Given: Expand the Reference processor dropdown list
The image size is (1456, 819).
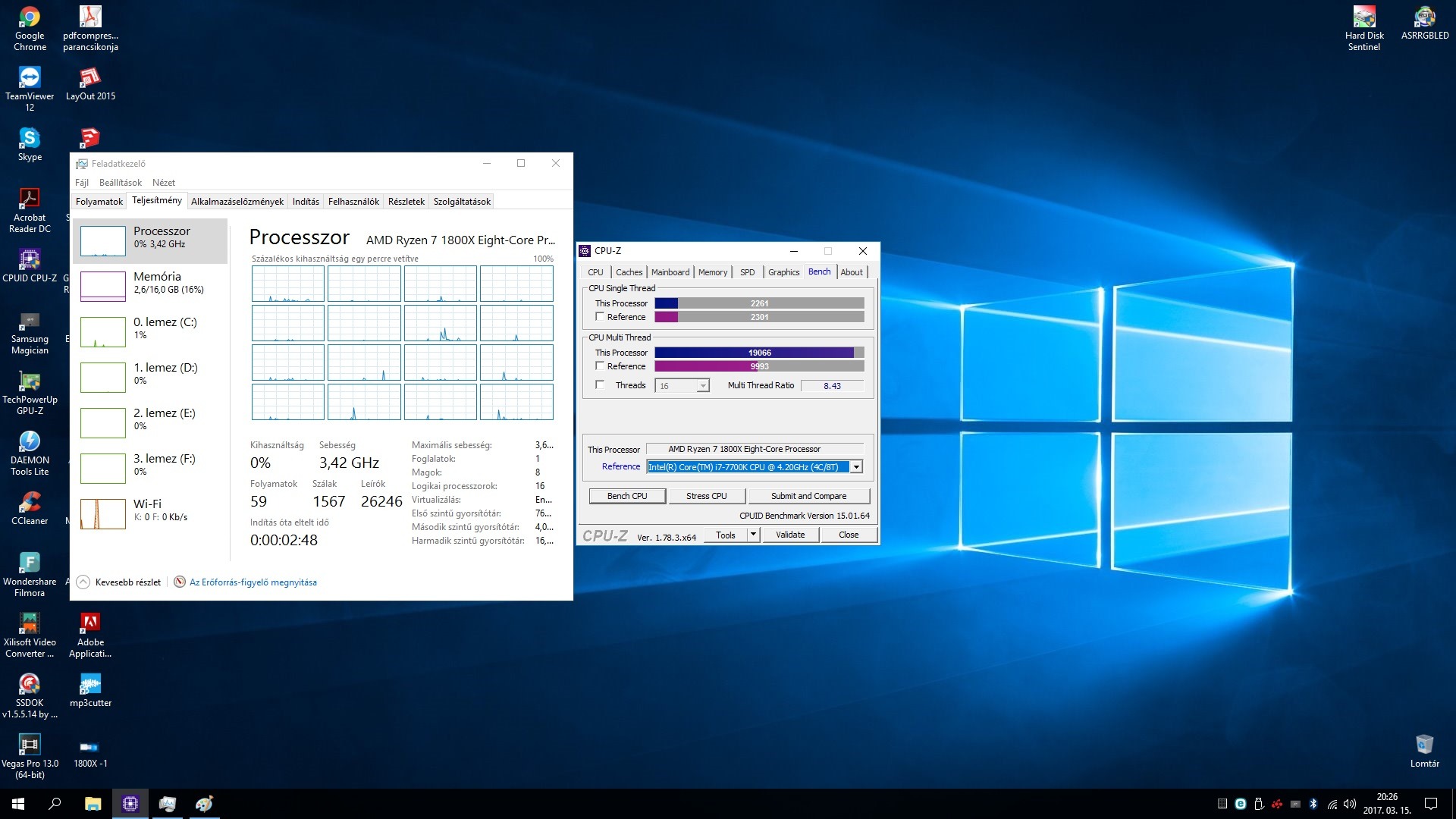Looking at the screenshot, I should coord(856,467).
